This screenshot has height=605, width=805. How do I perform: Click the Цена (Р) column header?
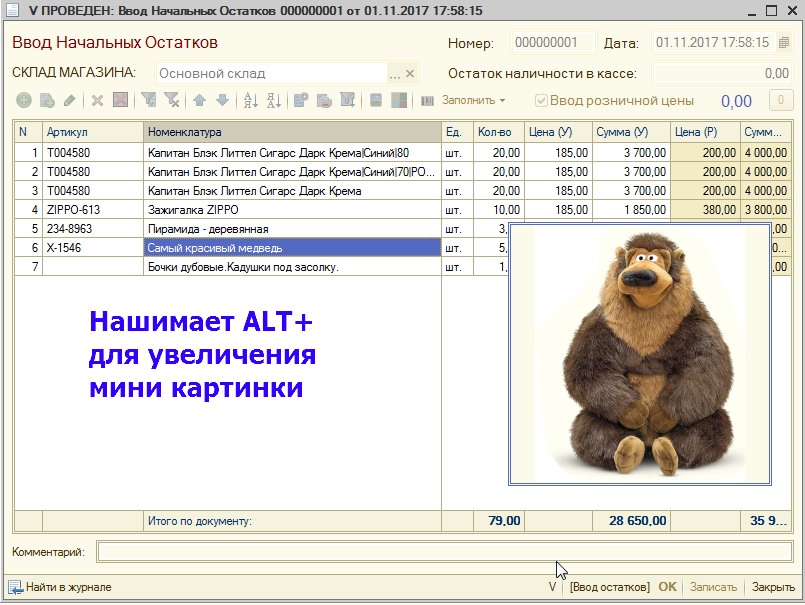coord(705,132)
